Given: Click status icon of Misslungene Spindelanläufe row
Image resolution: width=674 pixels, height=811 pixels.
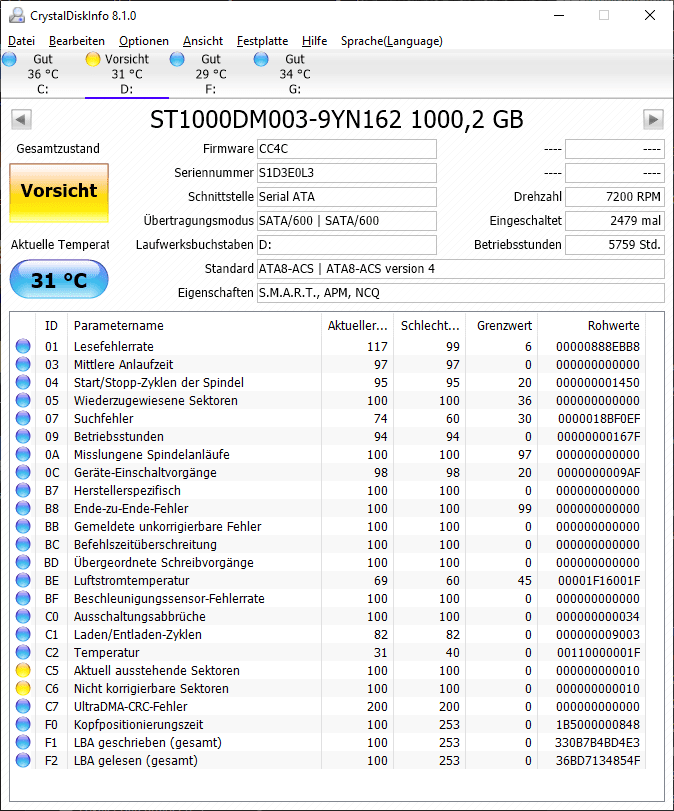Looking at the screenshot, I should (23, 454).
